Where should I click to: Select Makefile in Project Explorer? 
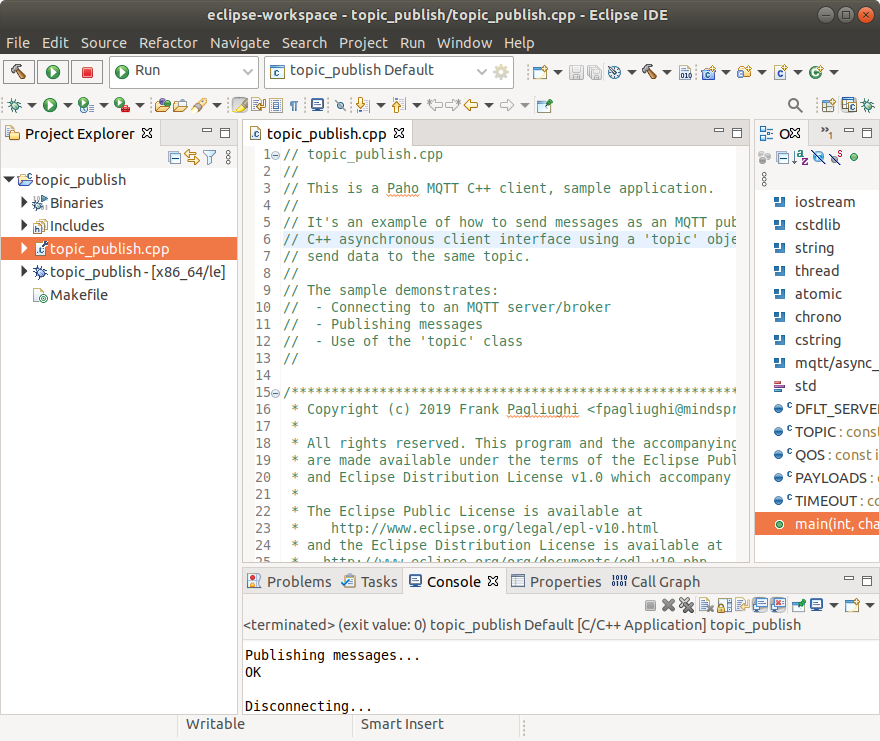[x=79, y=295]
